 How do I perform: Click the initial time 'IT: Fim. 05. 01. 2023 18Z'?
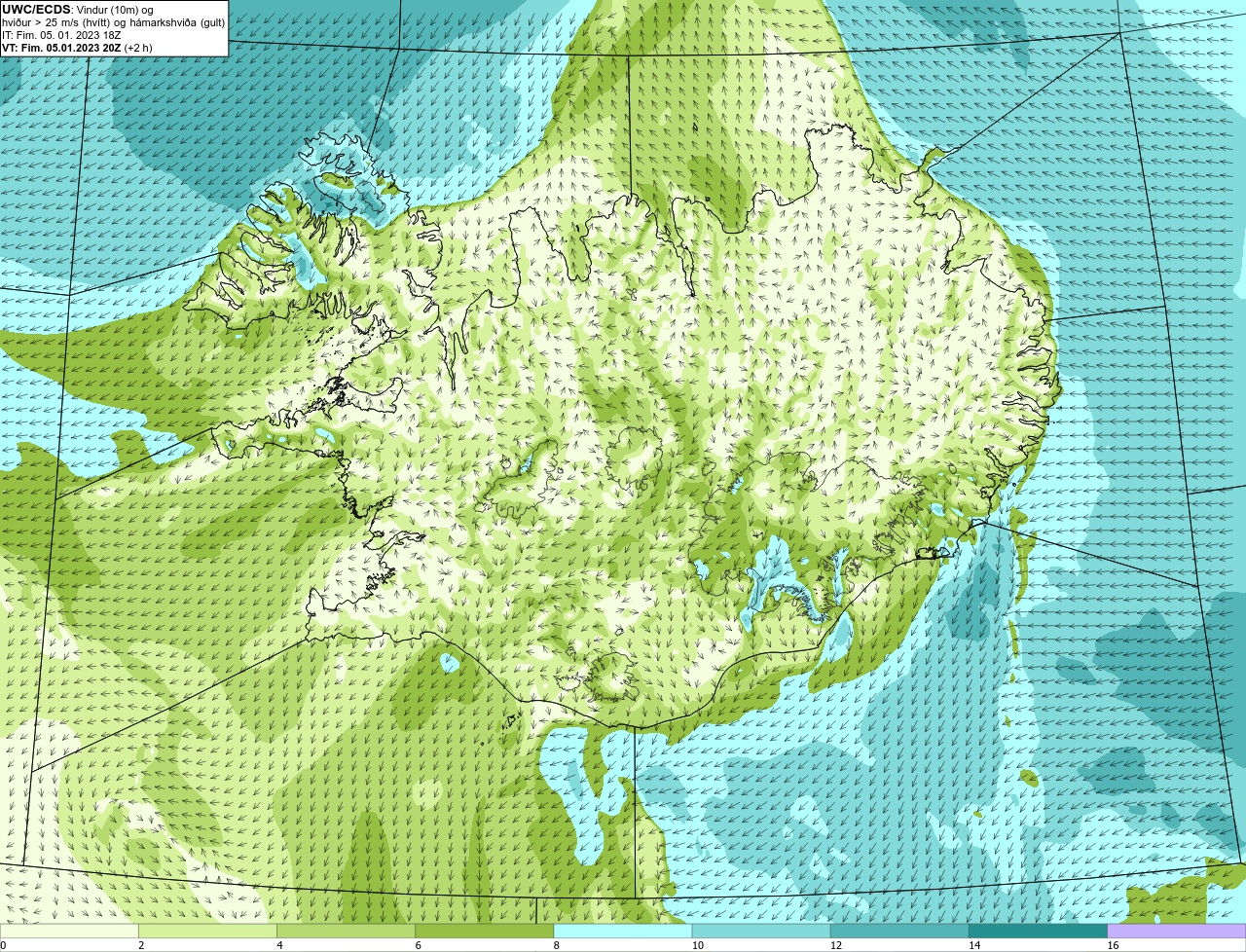coord(61,35)
